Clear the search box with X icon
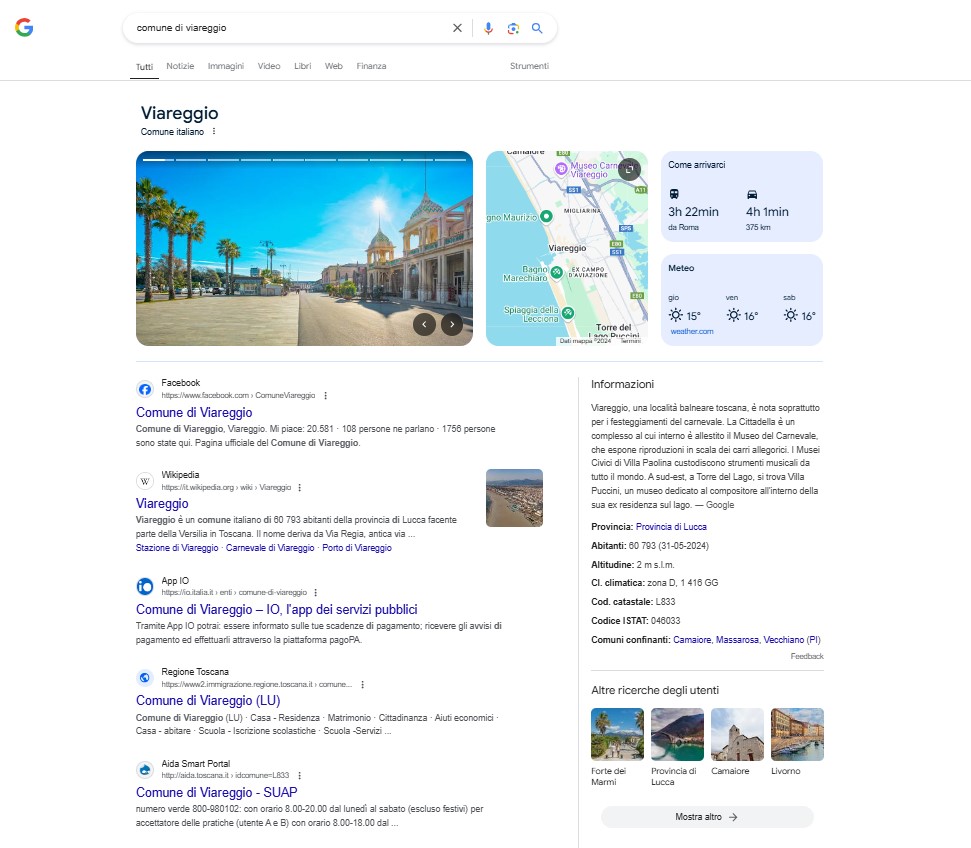Viewport: 971px width, 848px height. (x=457, y=28)
